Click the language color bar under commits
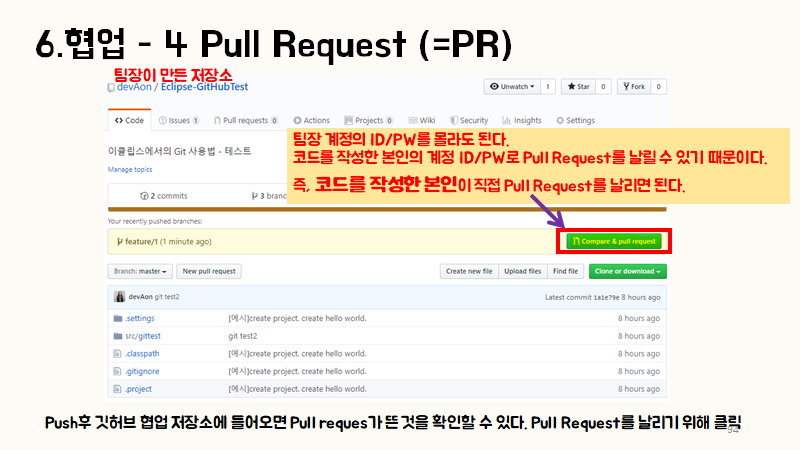 387,209
